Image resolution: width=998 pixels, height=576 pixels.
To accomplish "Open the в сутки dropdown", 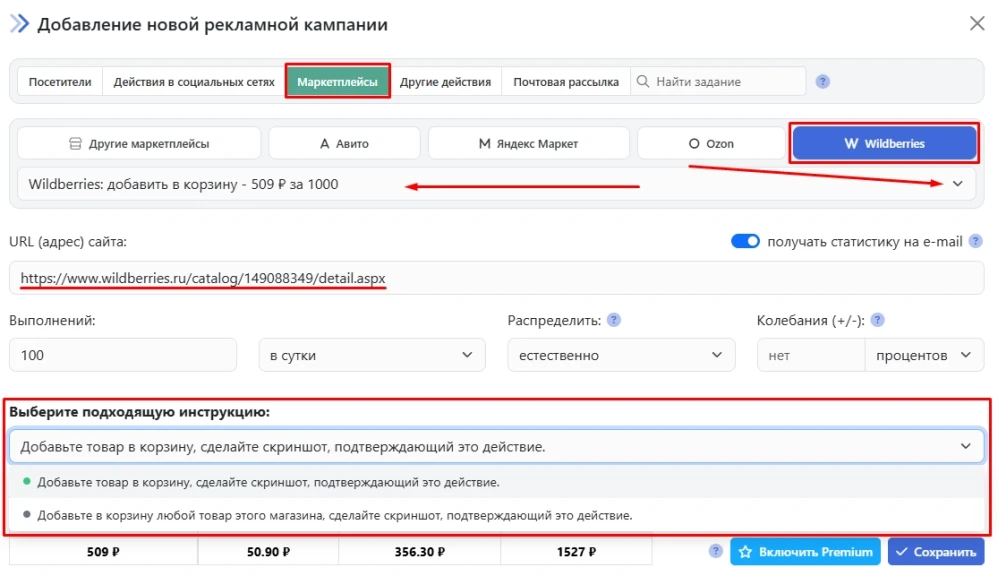I will coord(371,355).
